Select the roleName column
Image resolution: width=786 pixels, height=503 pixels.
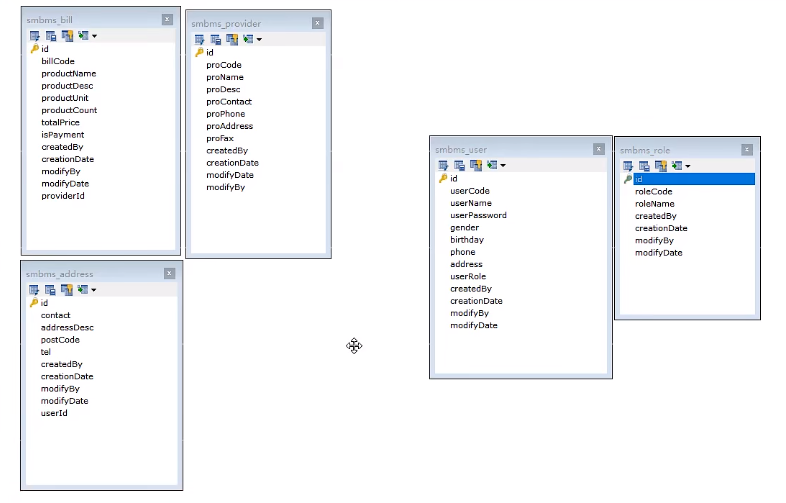coord(655,204)
